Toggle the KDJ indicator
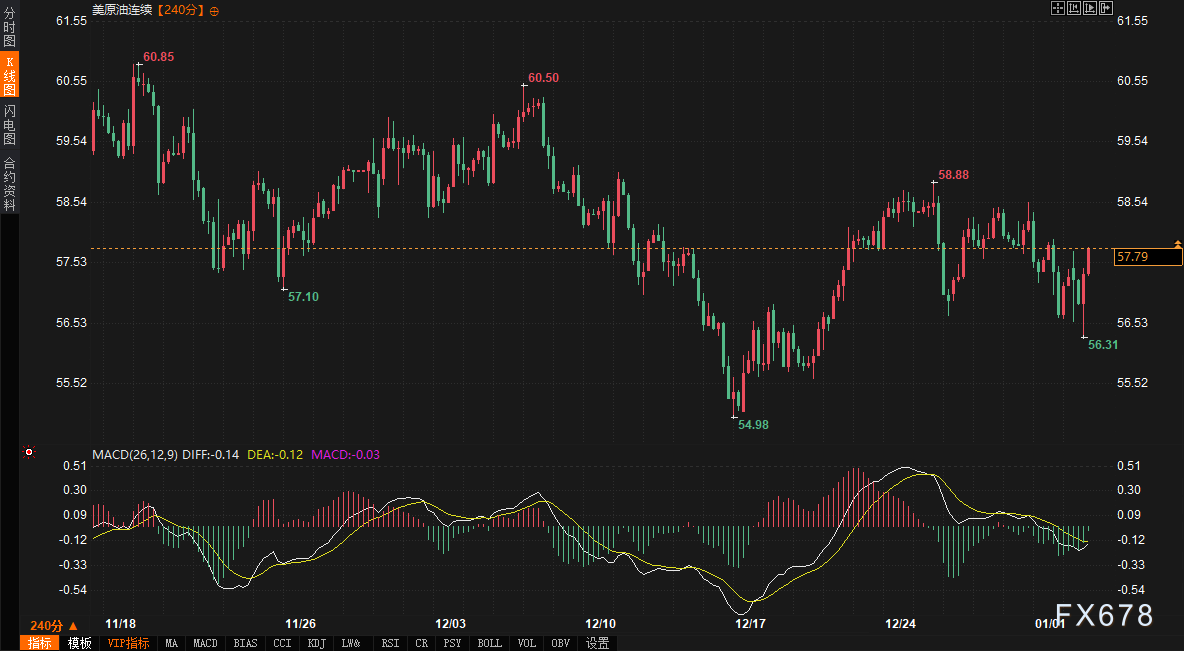Viewport: 1184px width, 651px height. 316,643
